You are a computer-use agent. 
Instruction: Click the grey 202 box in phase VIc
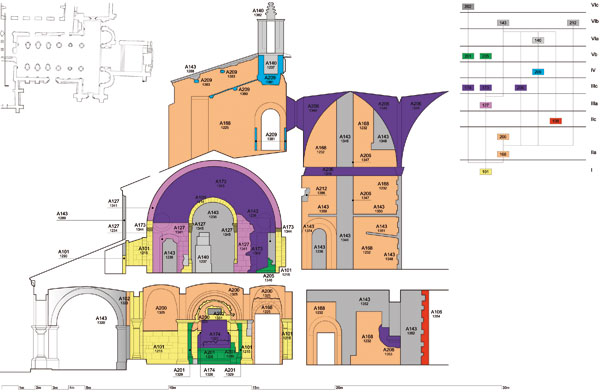point(468,7)
